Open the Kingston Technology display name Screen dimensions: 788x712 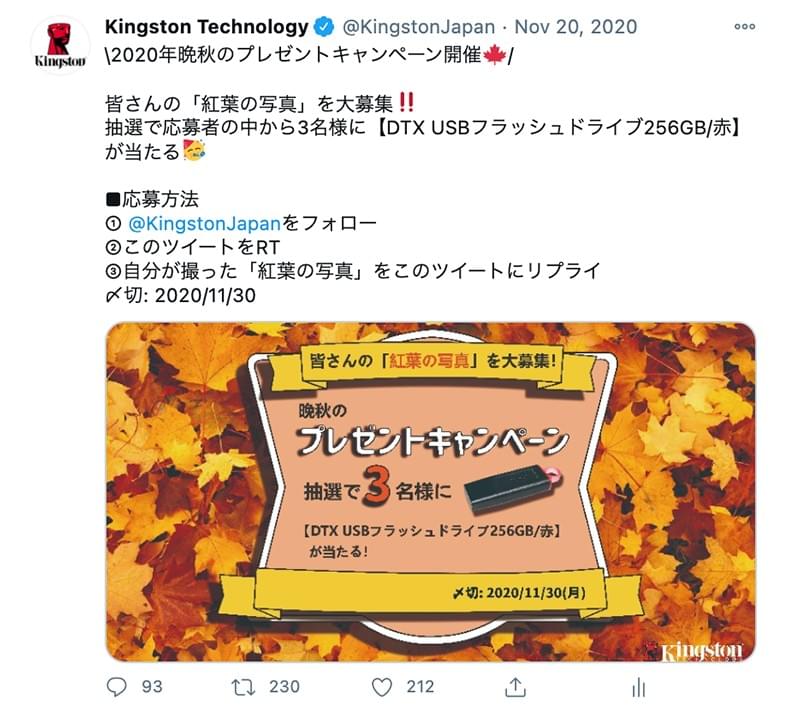tap(207, 27)
